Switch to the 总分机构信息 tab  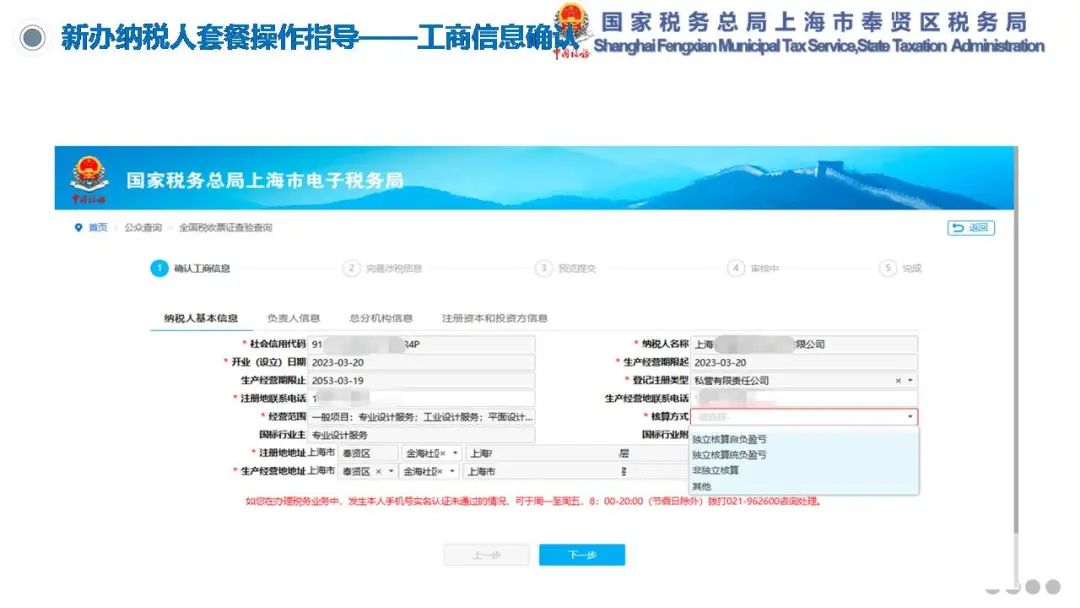click(381, 318)
